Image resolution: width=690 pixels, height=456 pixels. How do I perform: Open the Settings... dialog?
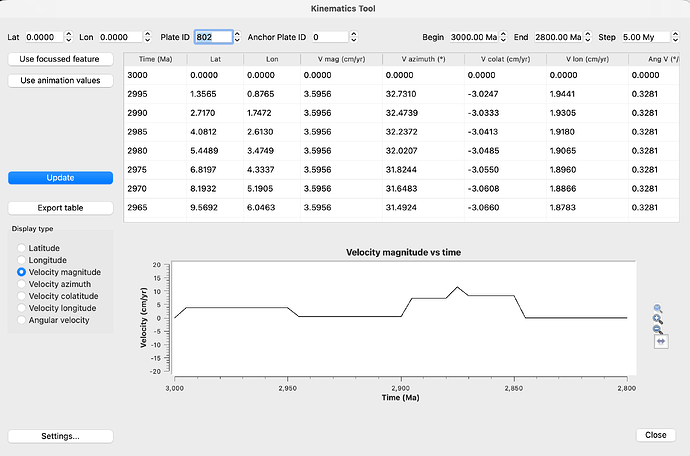(60, 436)
